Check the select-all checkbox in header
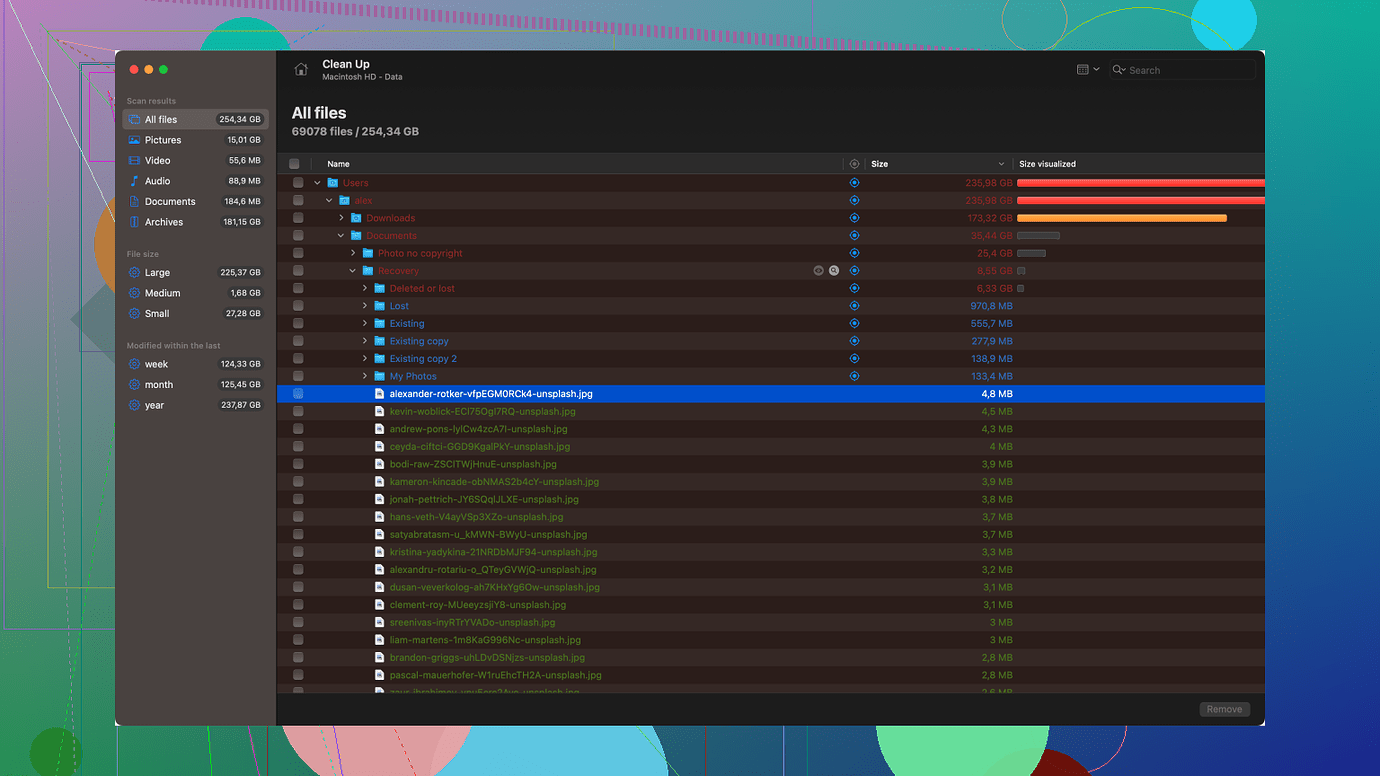The image size is (1380, 776). click(x=294, y=164)
